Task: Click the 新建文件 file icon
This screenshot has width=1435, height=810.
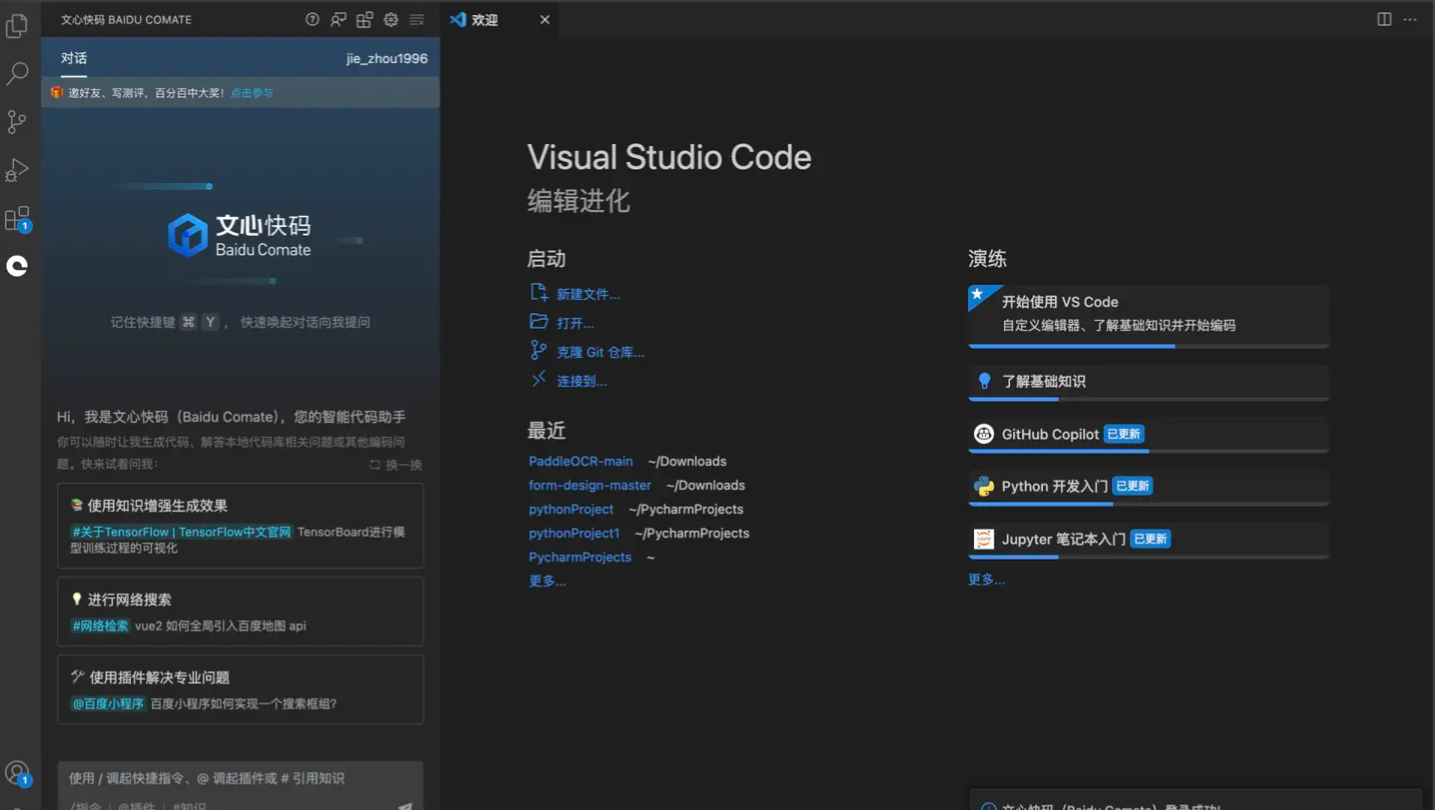Action: coord(538,292)
